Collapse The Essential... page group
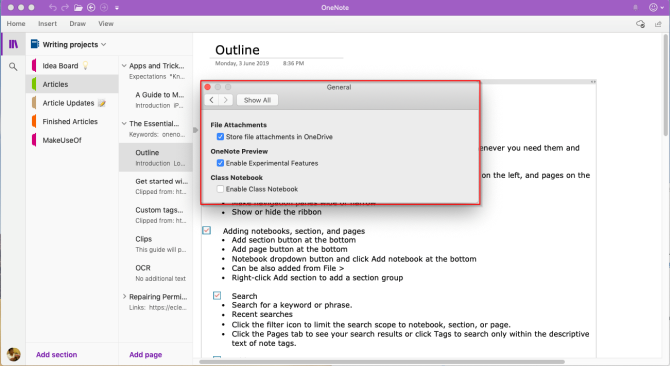The image size is (670, 366). pos(124,123)
